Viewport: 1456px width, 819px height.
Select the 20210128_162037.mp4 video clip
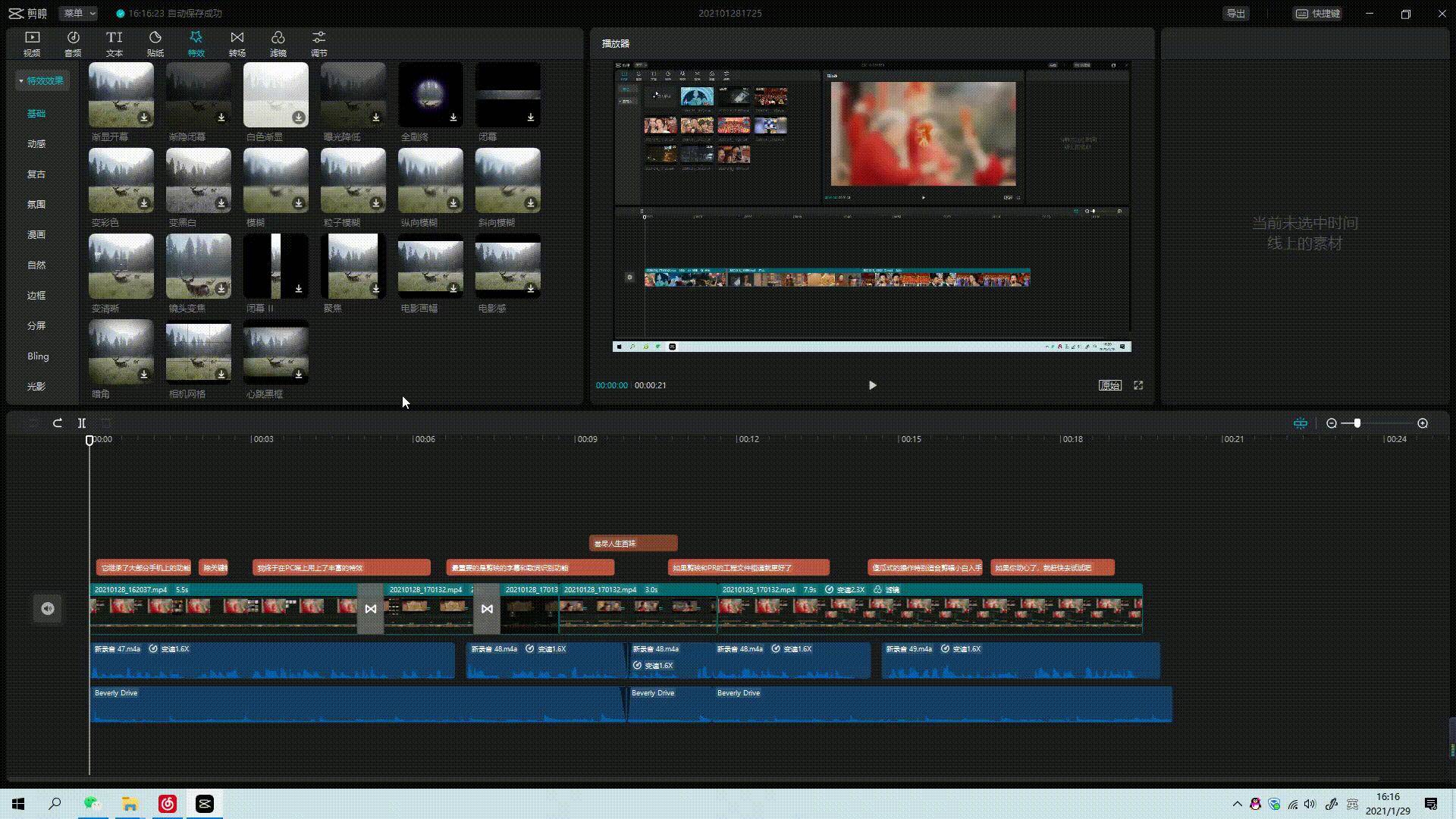[224, 609]
